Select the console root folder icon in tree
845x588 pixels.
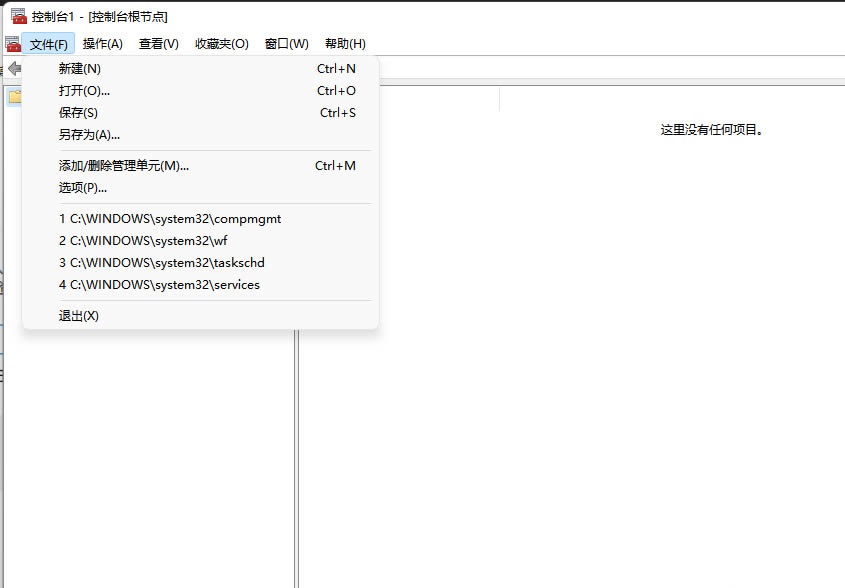tap(14, 97)
